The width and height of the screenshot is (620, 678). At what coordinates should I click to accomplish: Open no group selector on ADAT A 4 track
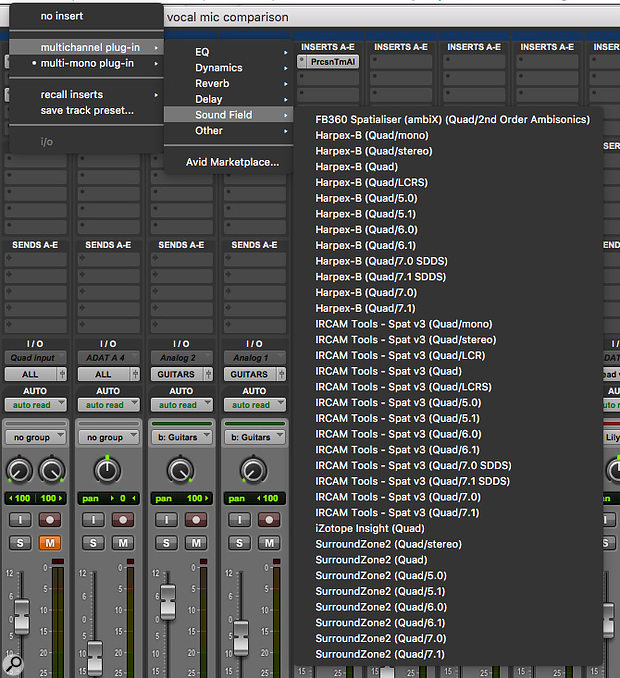pyautogui.click(x=109, y=437)
